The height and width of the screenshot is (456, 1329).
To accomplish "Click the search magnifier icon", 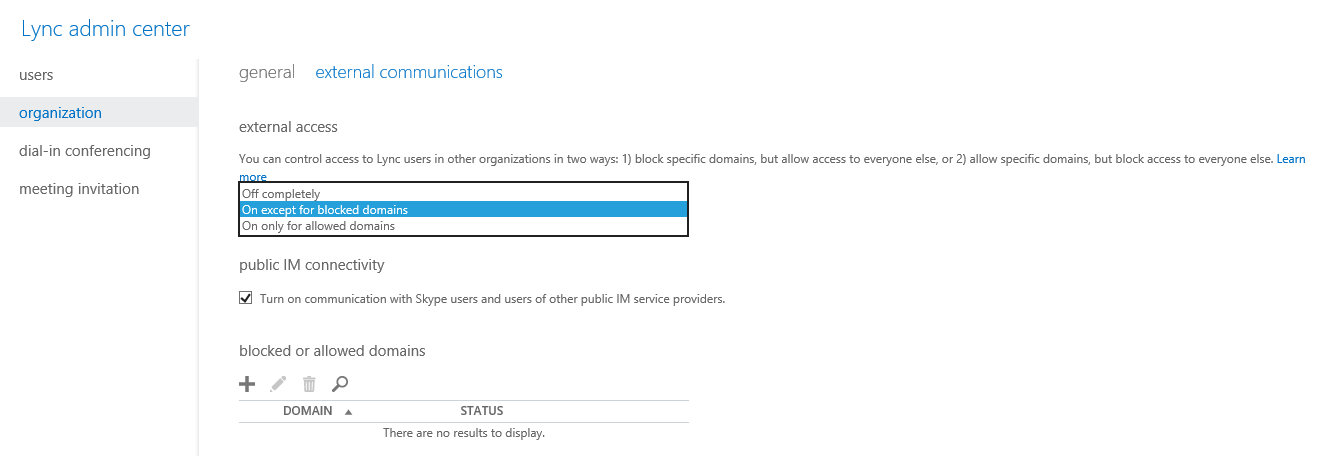I will [x=340, y=384].
